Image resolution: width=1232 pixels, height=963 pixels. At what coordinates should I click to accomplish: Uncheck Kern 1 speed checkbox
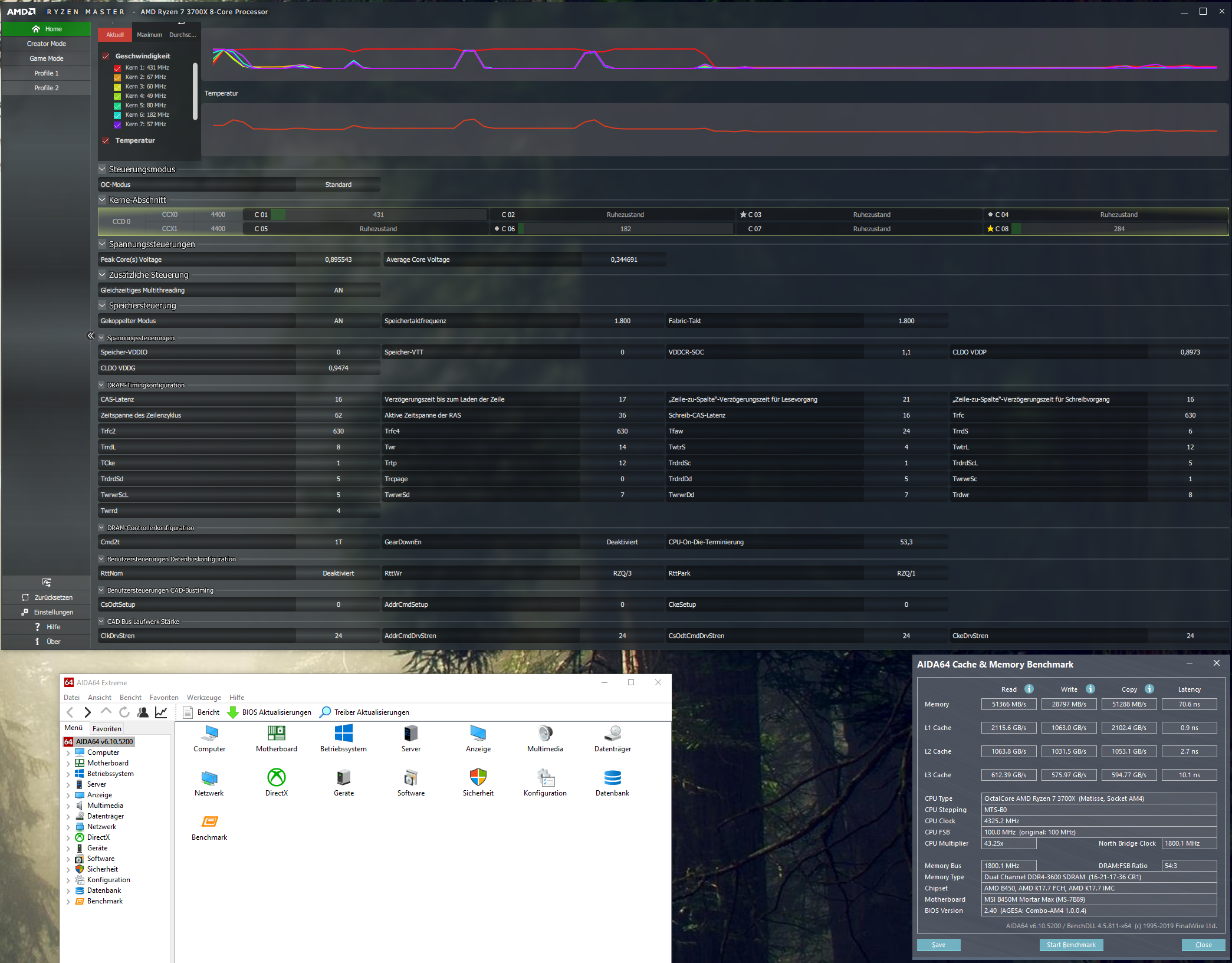(x=117, y=68)
